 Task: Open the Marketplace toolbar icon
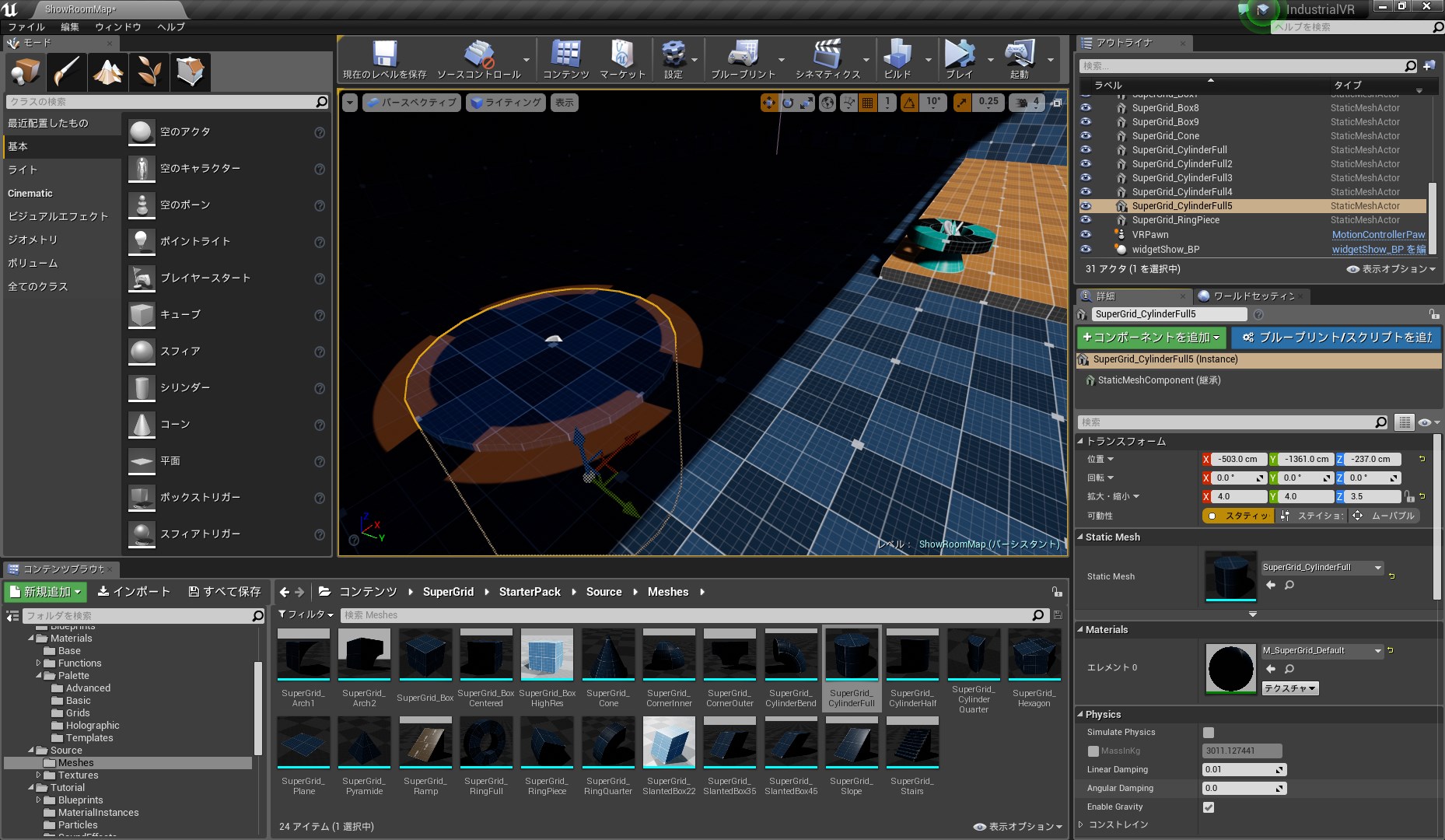tap(622, 54)
